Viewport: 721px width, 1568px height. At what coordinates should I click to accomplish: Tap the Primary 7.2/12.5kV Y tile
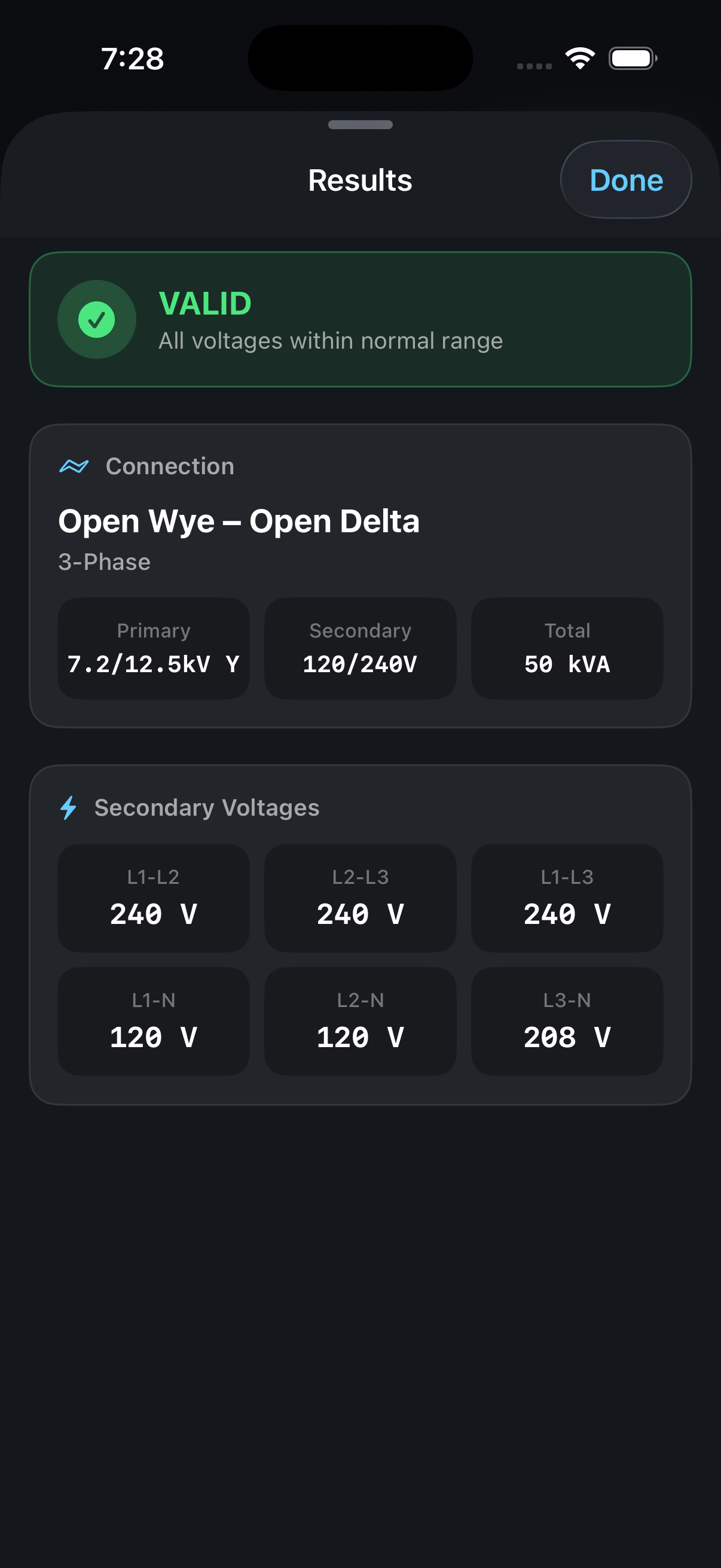153,648
